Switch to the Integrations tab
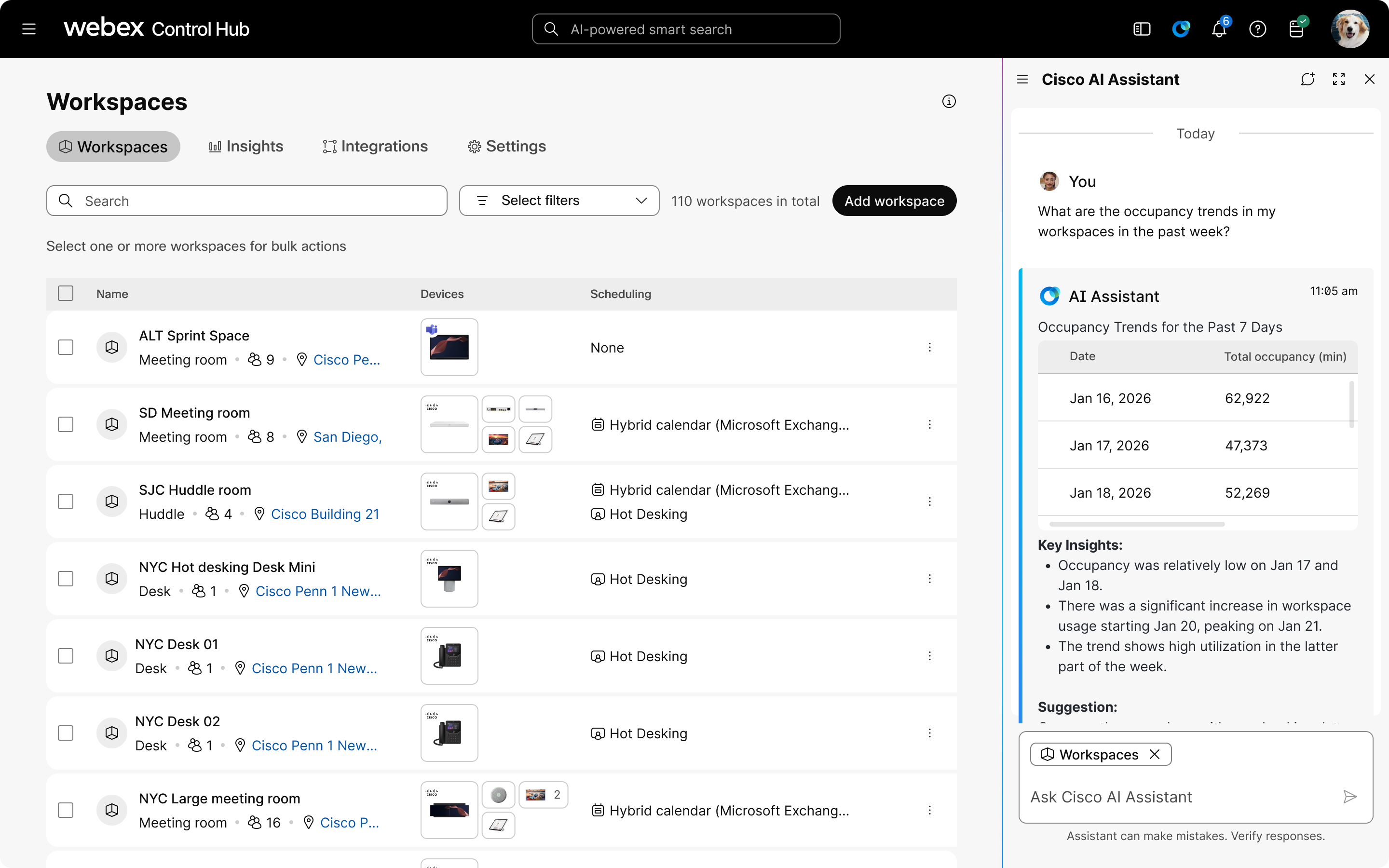1389x868 pixels. click(x=375, y=147)
